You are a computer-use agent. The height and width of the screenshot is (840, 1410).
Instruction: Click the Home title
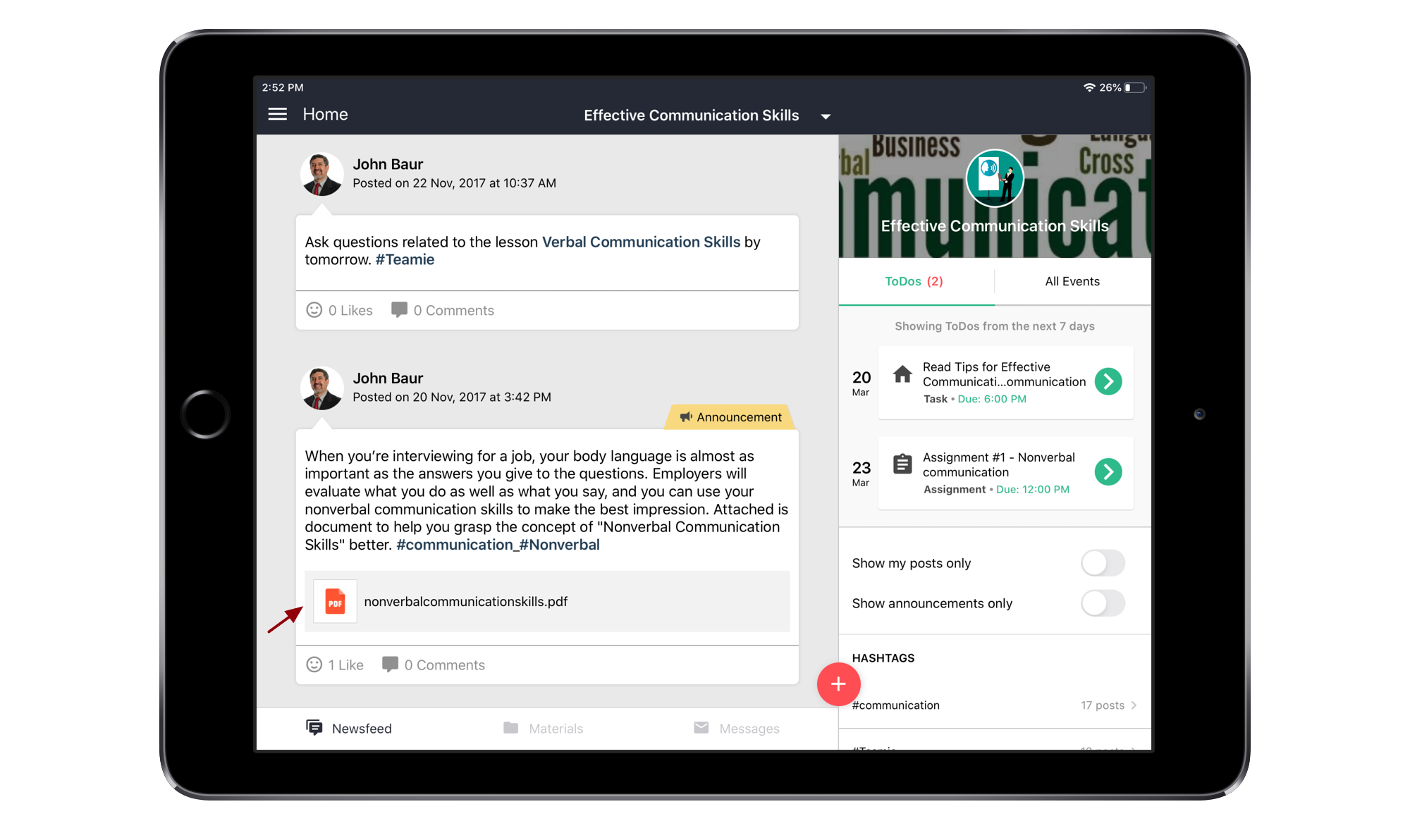[325, 114]
